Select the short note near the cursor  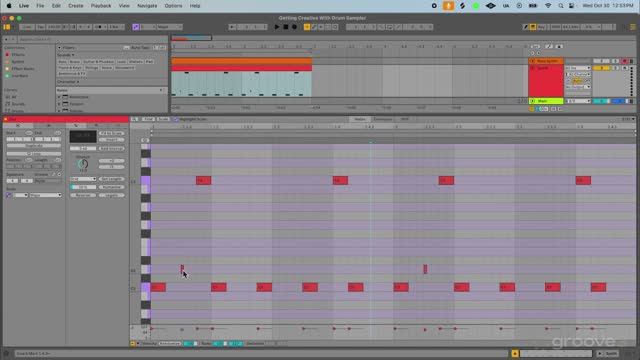point(182,269)
